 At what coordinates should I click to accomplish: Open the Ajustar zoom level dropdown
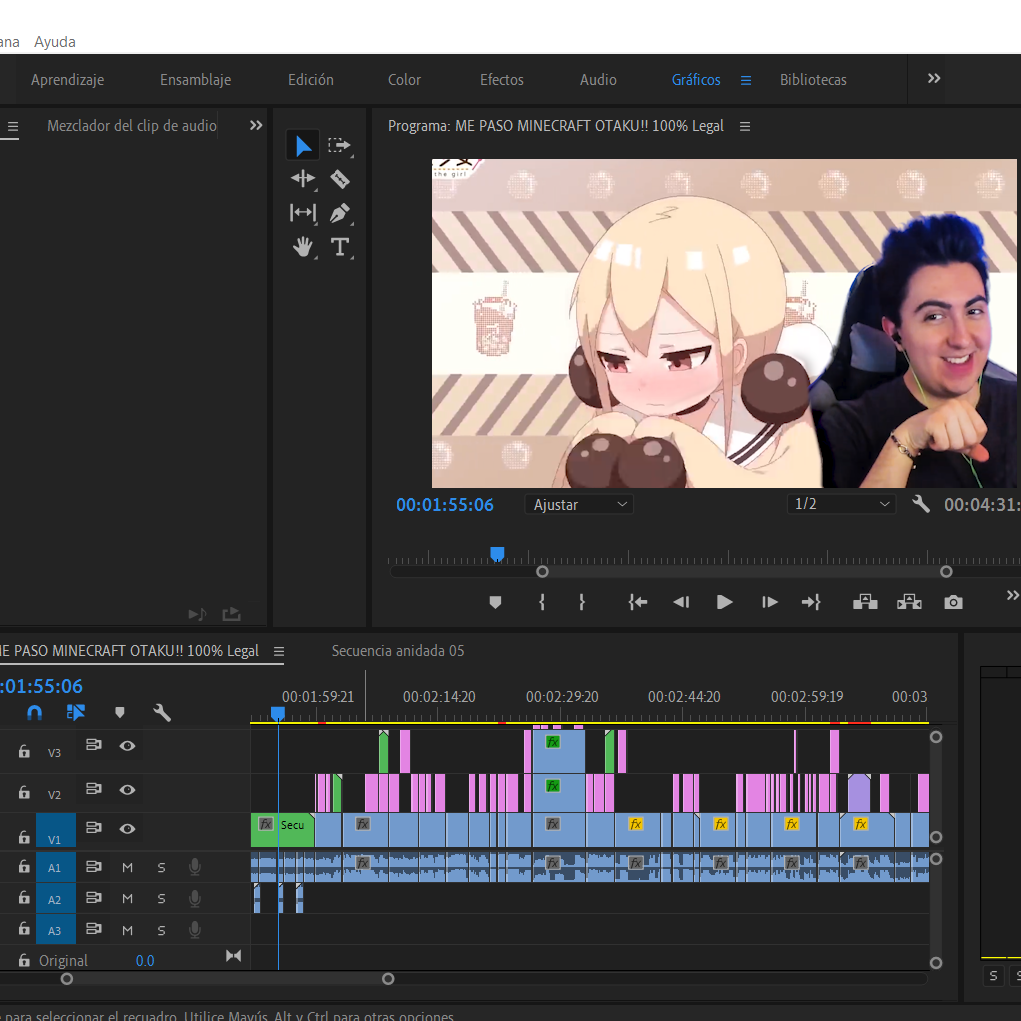point(579,505)
